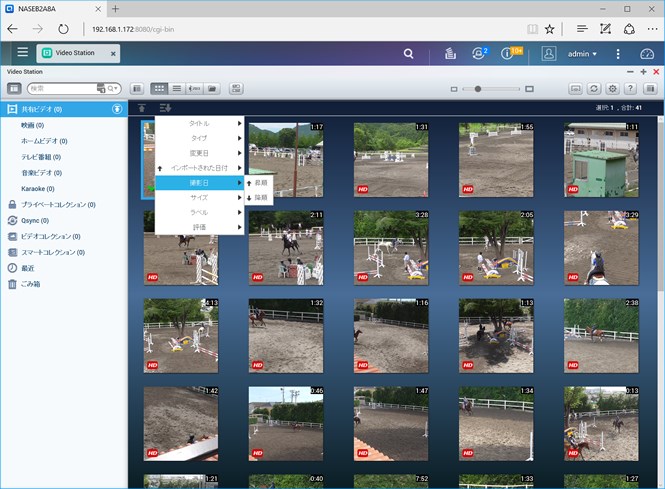
Task: Select 音楽ビデオ (0) category
Action: [x=42, y=173]
